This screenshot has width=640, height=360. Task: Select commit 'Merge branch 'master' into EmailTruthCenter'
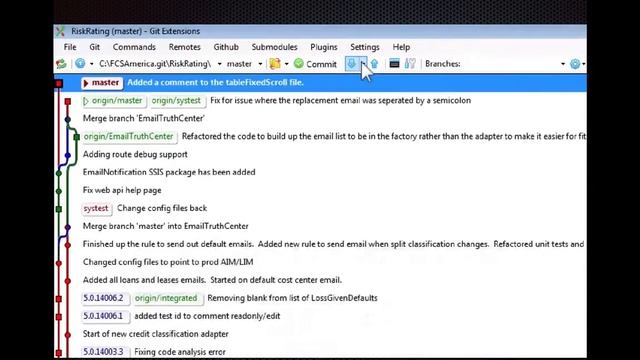tap(165, 226)
